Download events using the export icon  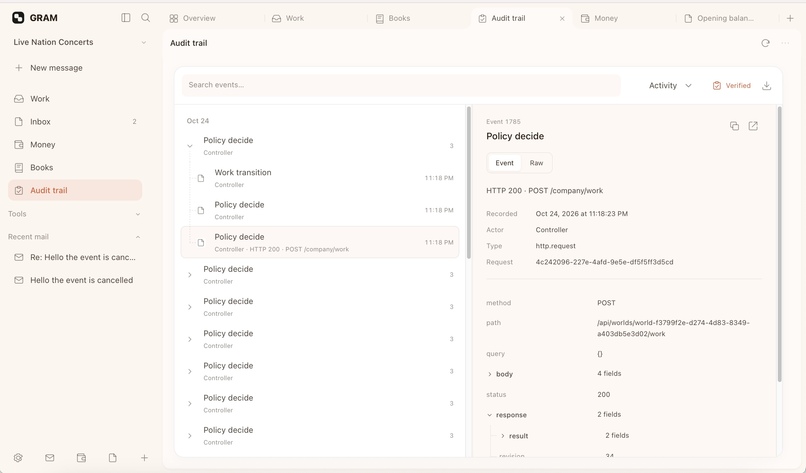(766, 85)
